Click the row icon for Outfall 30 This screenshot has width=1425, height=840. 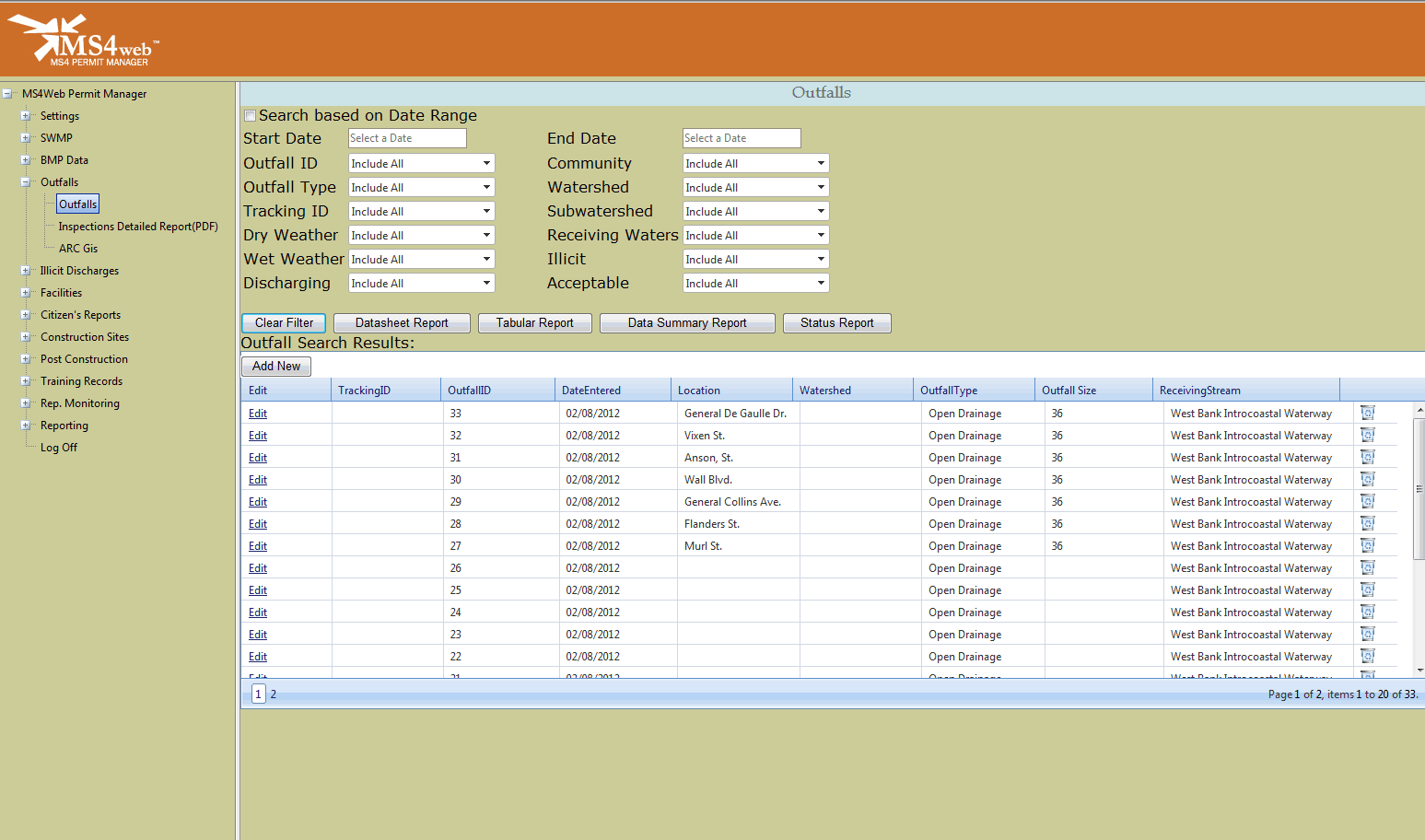tap(1368, 479)
